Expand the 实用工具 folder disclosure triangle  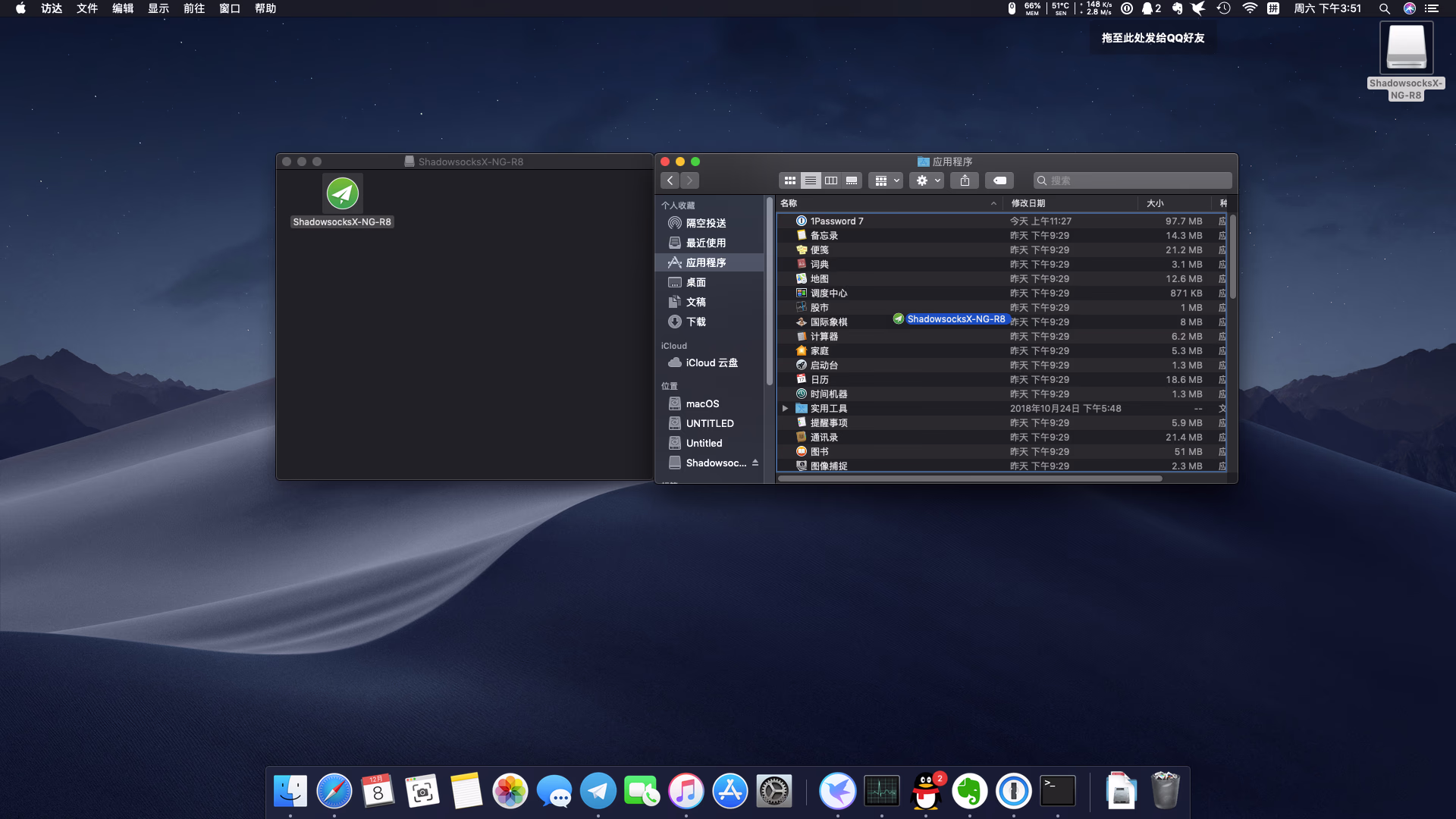(785, 409)
